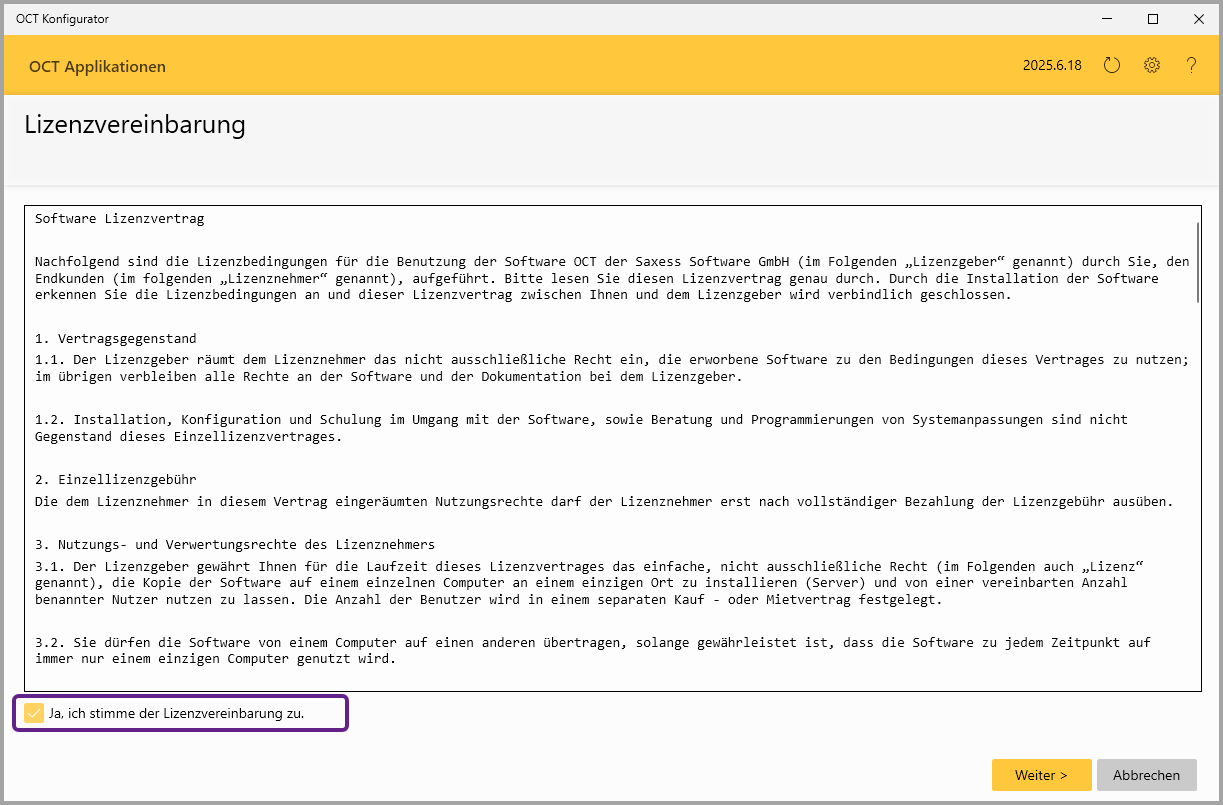Open help with the question mark icon
This screenshot has width=1223, height=805.
(x=1191, y=66)
